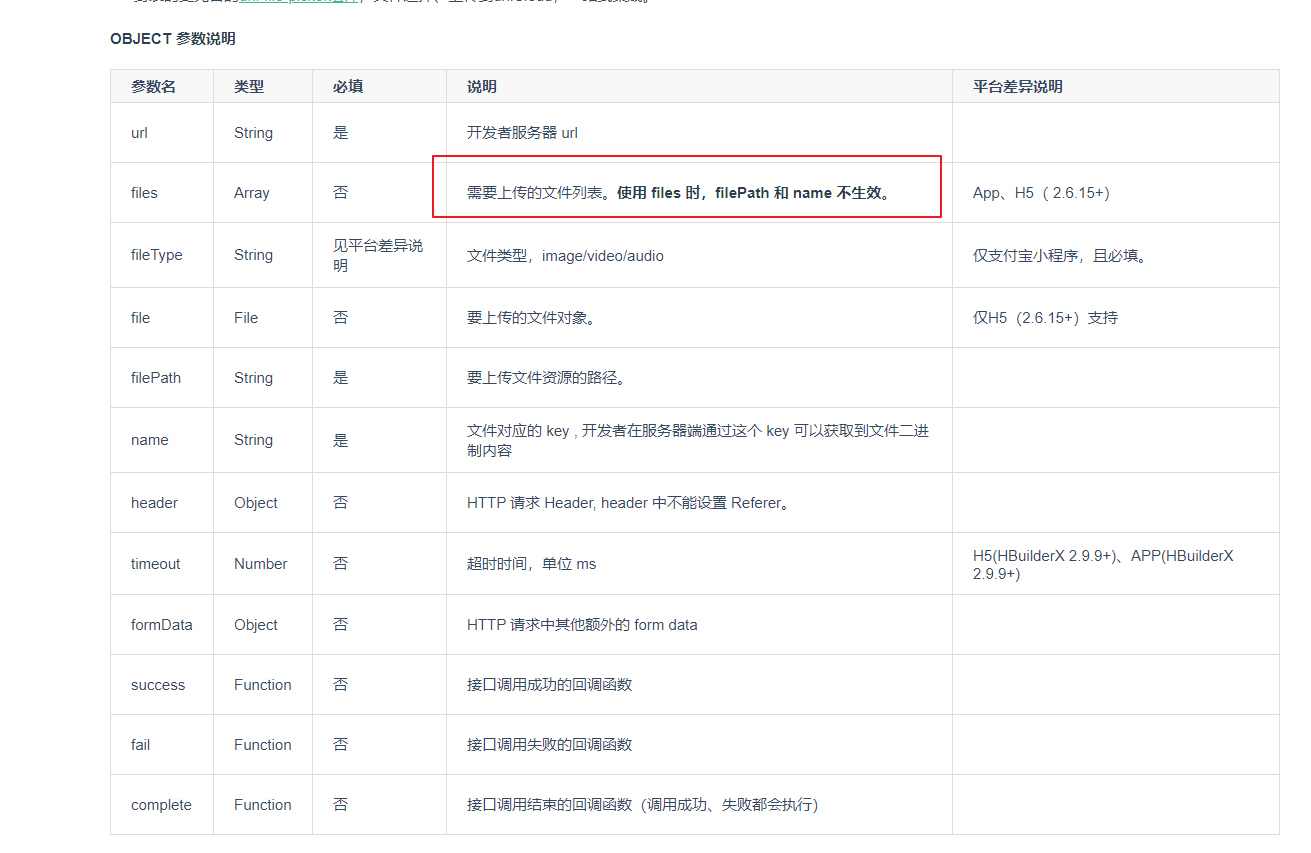The width and height of the screenshot is (1311, 853).
Task: Click "Function" type in the fail row
Action: tap(263, 745)
